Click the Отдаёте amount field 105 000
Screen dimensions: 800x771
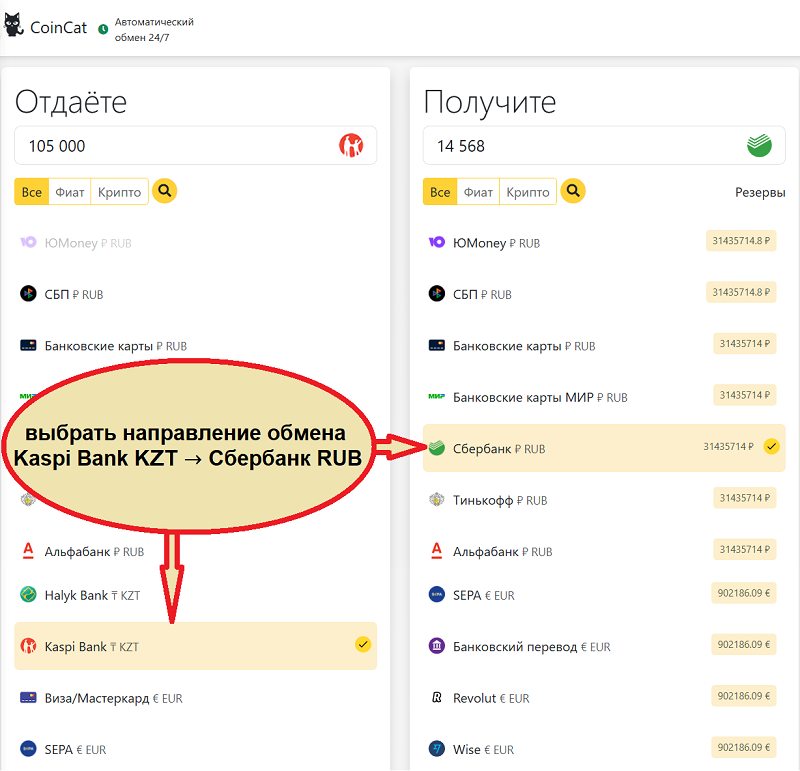coord(195,145)
